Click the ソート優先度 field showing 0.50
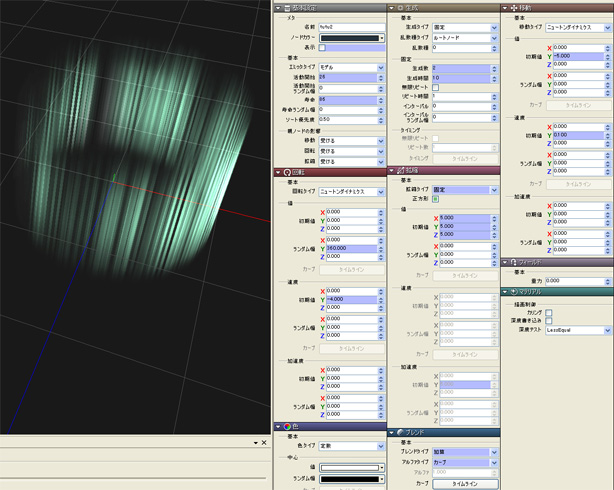 348,120
